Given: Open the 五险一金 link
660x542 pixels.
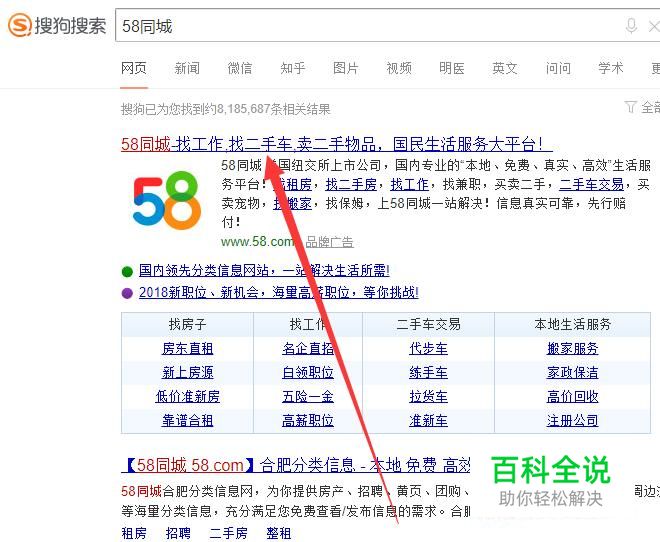Looking at the screenshot, I should click(x=308, y=396).
